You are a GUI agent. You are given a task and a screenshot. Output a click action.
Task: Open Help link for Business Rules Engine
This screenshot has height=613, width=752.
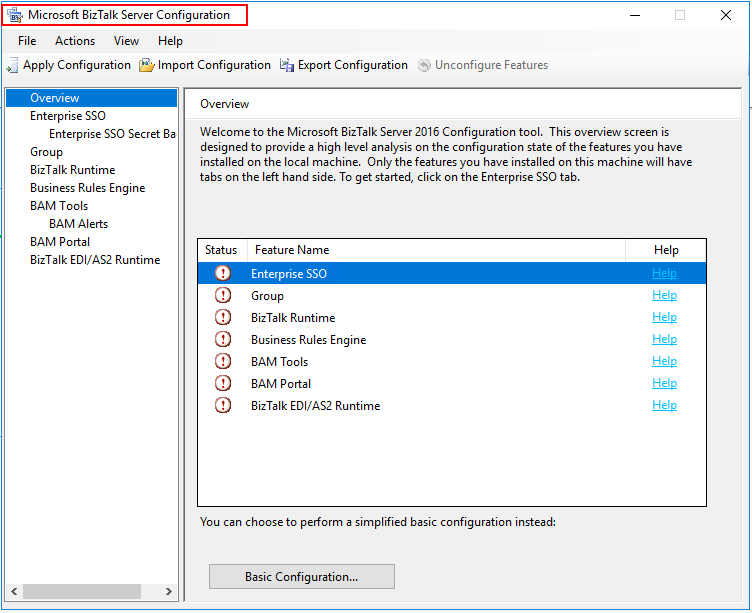tap(664, 339)
